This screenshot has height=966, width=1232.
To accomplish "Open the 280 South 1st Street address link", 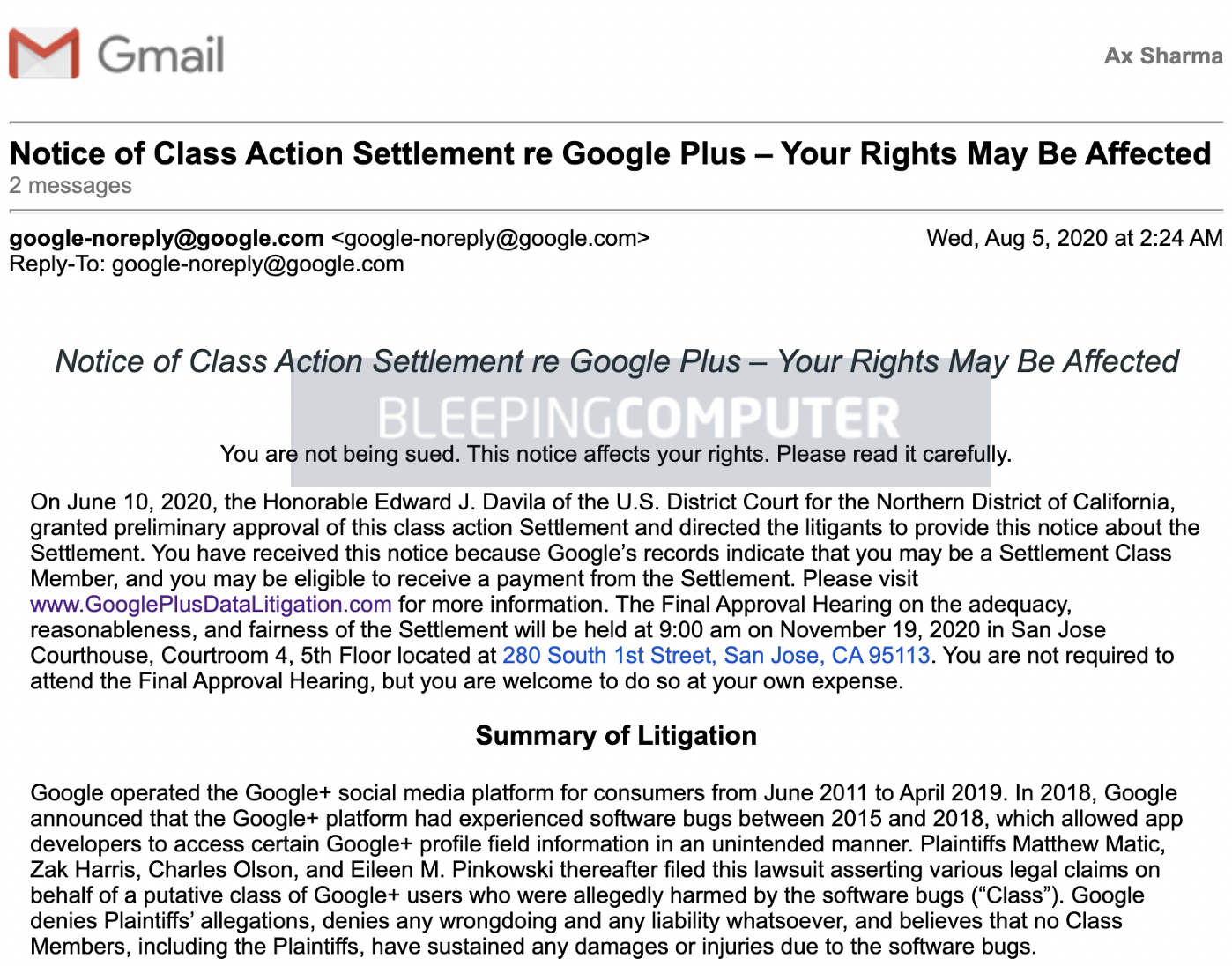I will pyautogui.click(x=716, y=656).
